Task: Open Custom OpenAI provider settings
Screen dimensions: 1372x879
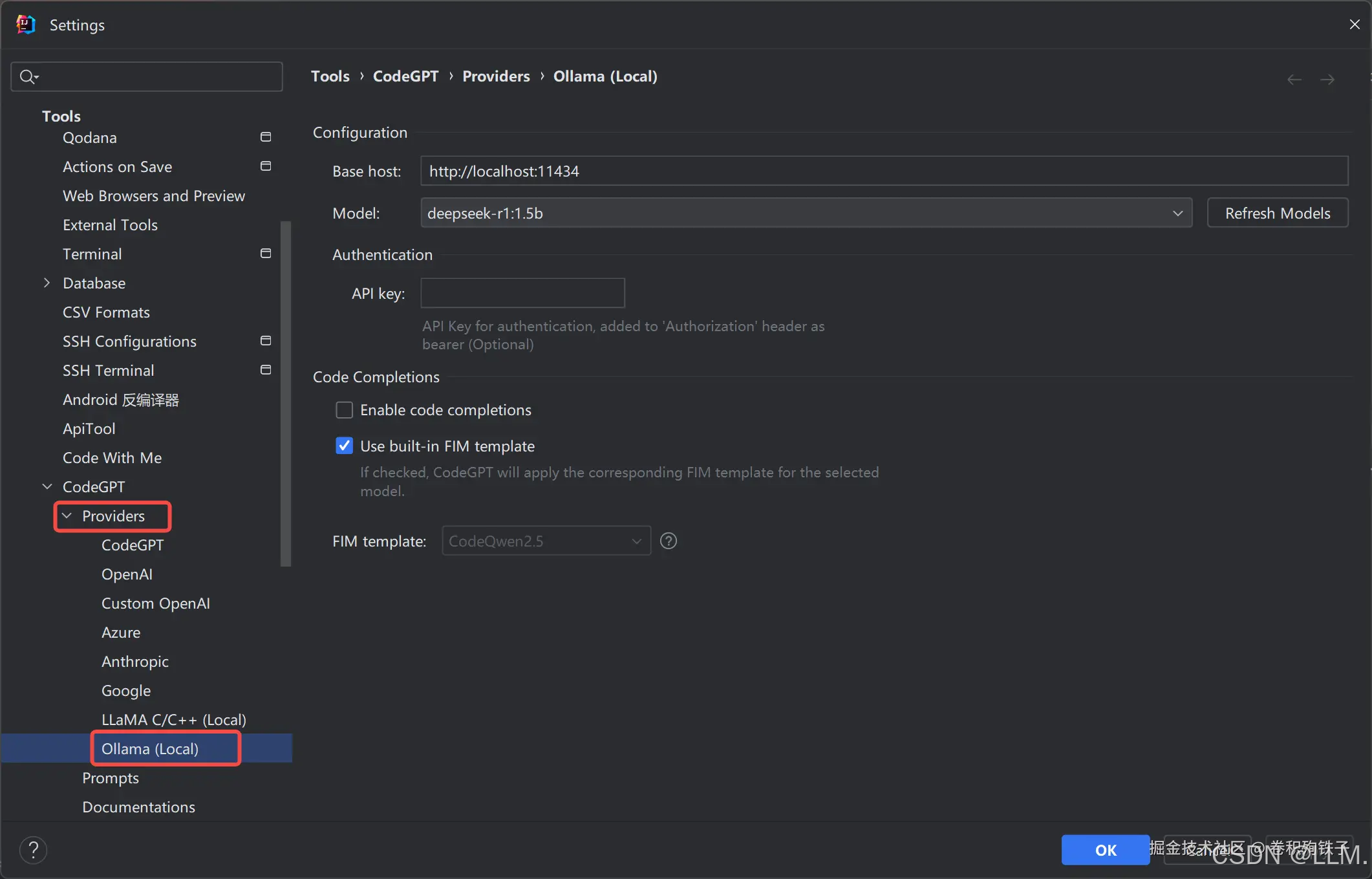Action: tap(155, 603)
